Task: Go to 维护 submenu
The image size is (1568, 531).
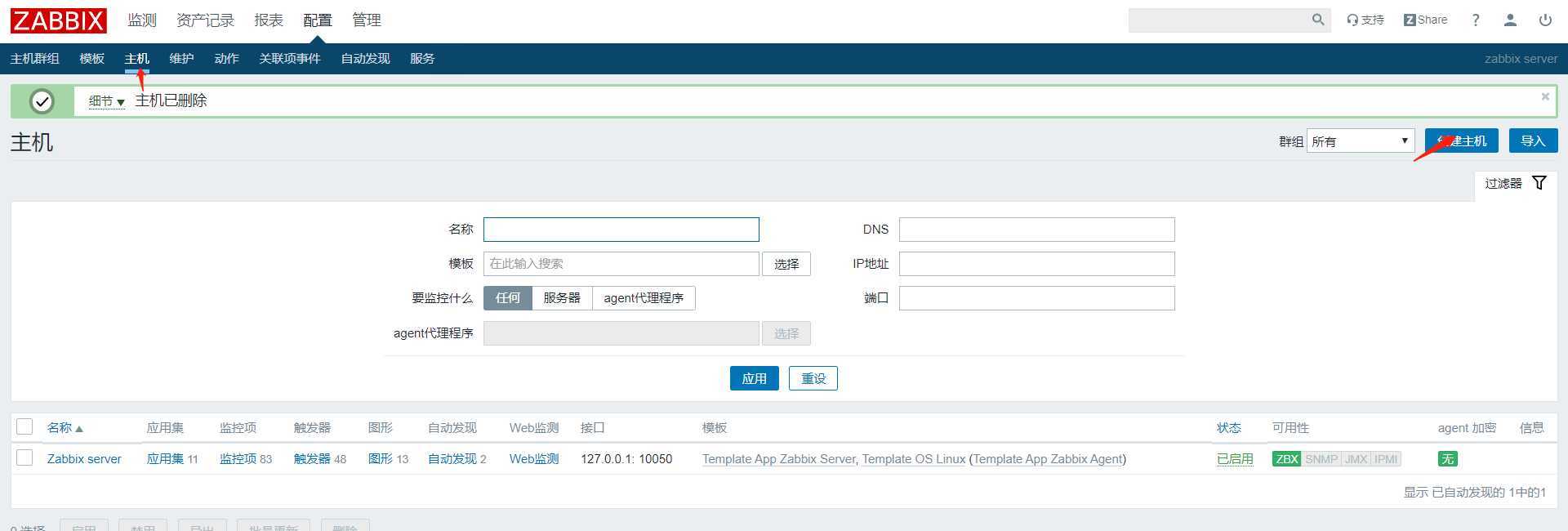Action: tap(181, 59)
